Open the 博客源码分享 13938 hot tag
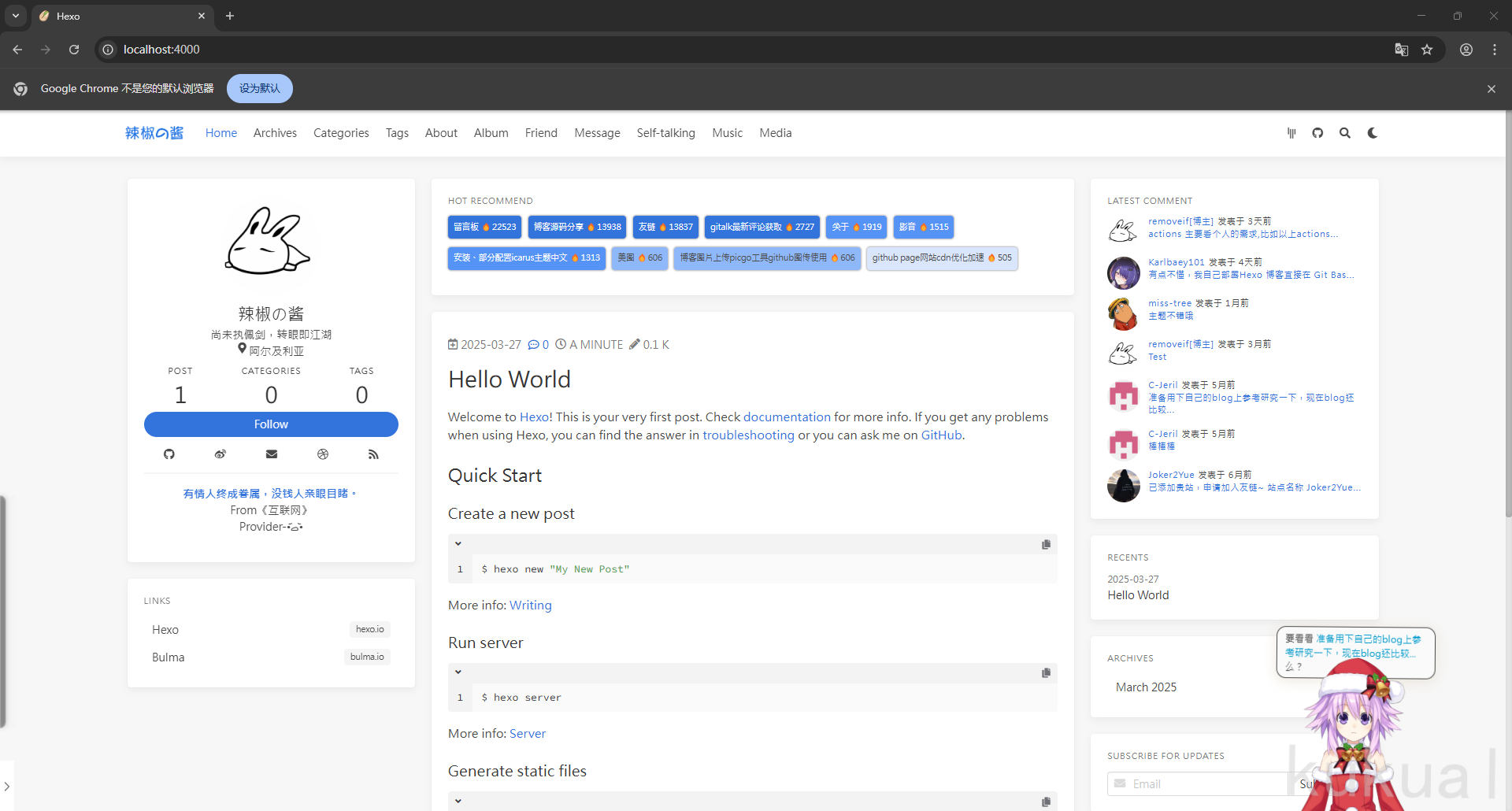This screenshot has width=1512, height=811. point(577,227)
